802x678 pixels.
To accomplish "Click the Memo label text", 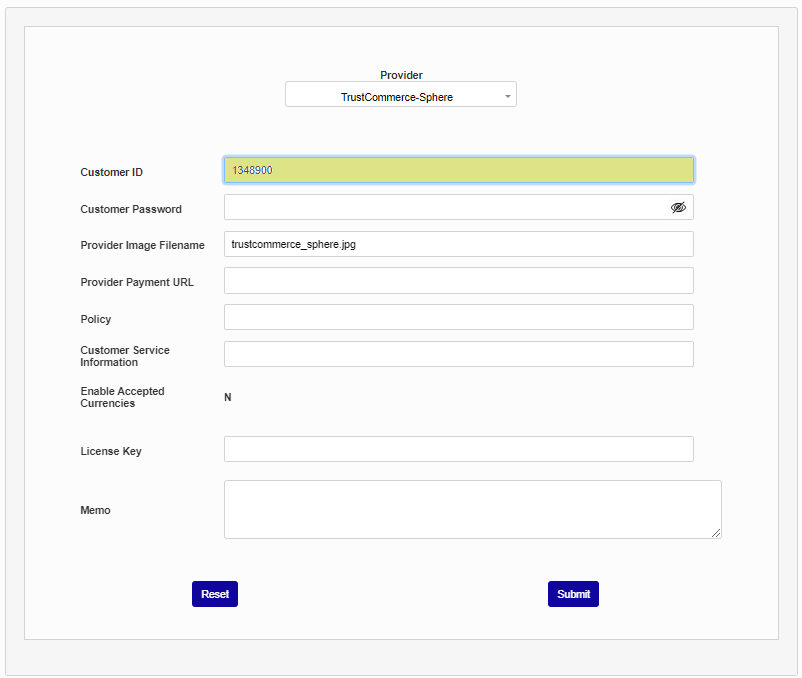I will tap(95, 510).
